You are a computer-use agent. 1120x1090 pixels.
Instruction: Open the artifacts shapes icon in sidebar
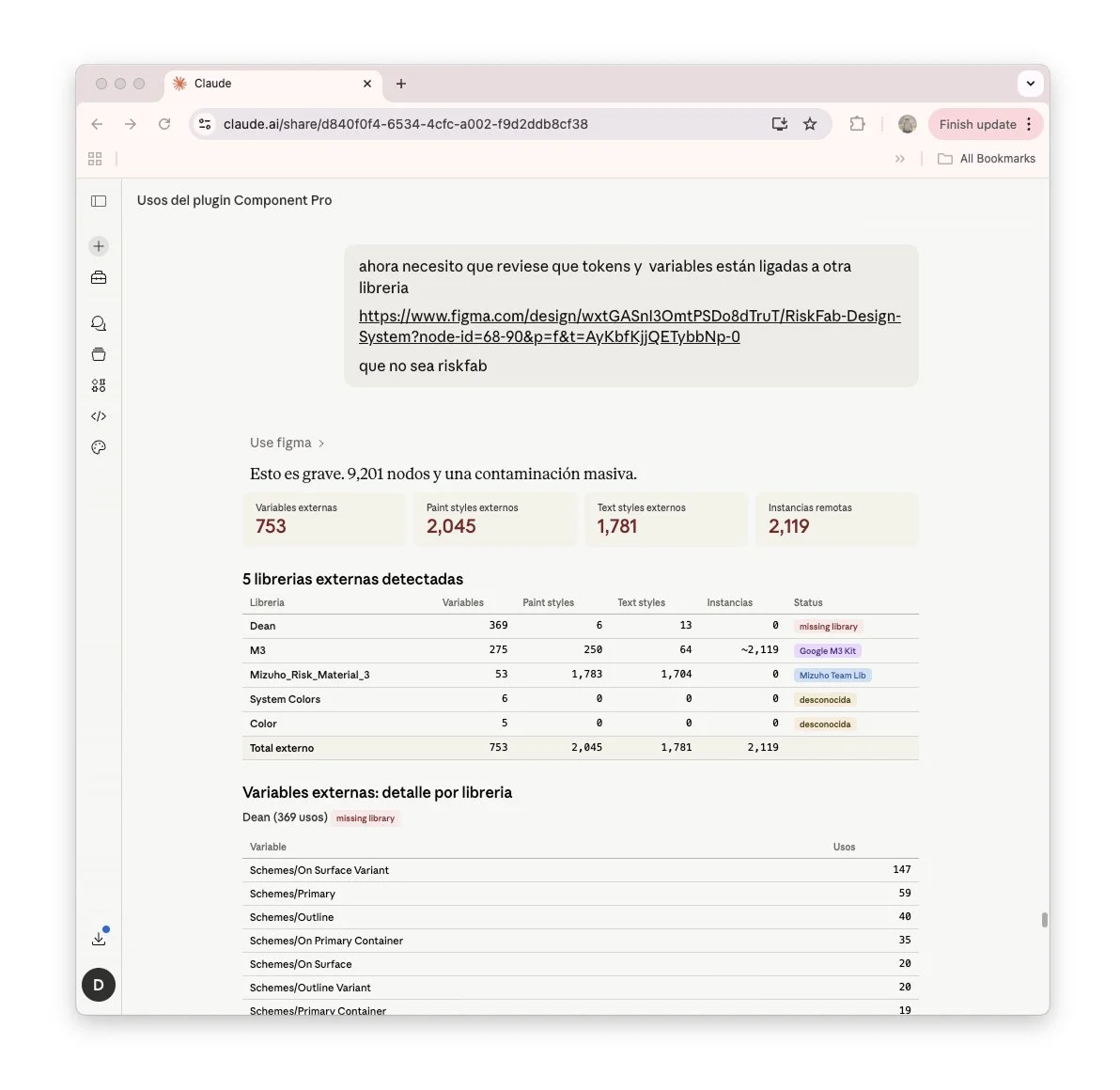click(x=99, y=385)
